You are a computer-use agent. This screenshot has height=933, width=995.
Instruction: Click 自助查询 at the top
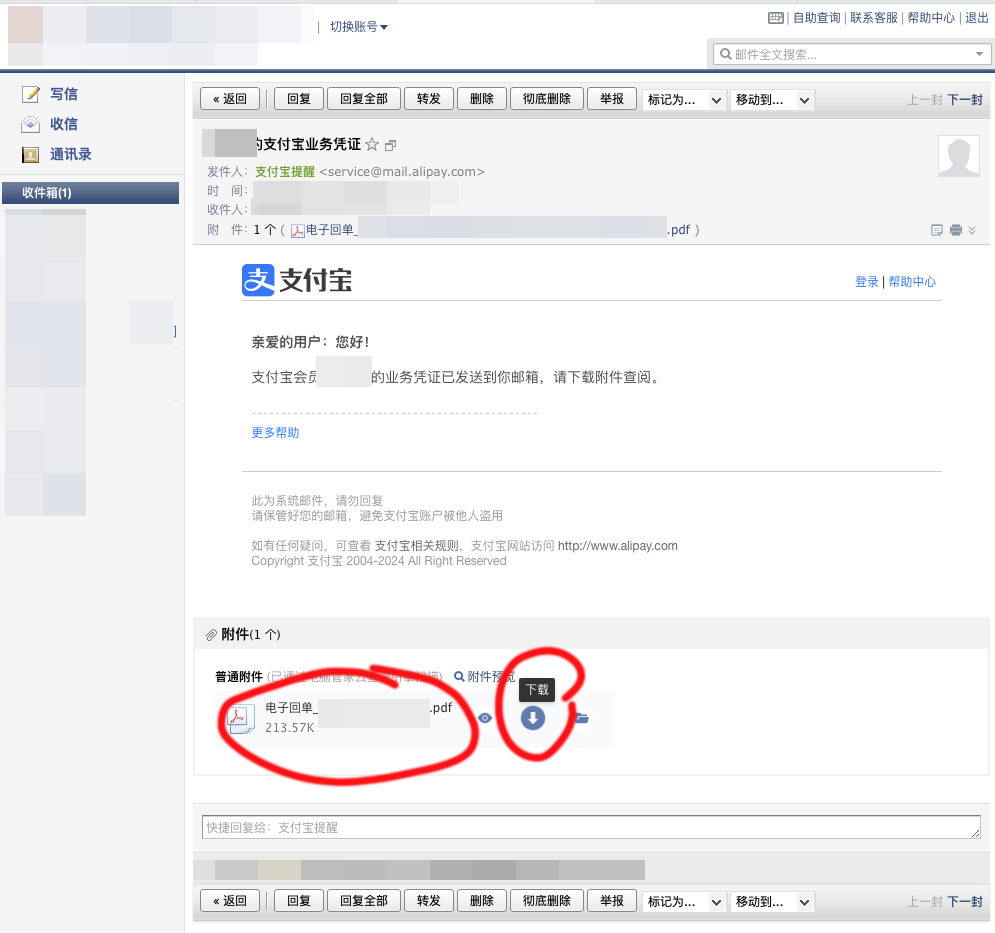tap(817, 18)
